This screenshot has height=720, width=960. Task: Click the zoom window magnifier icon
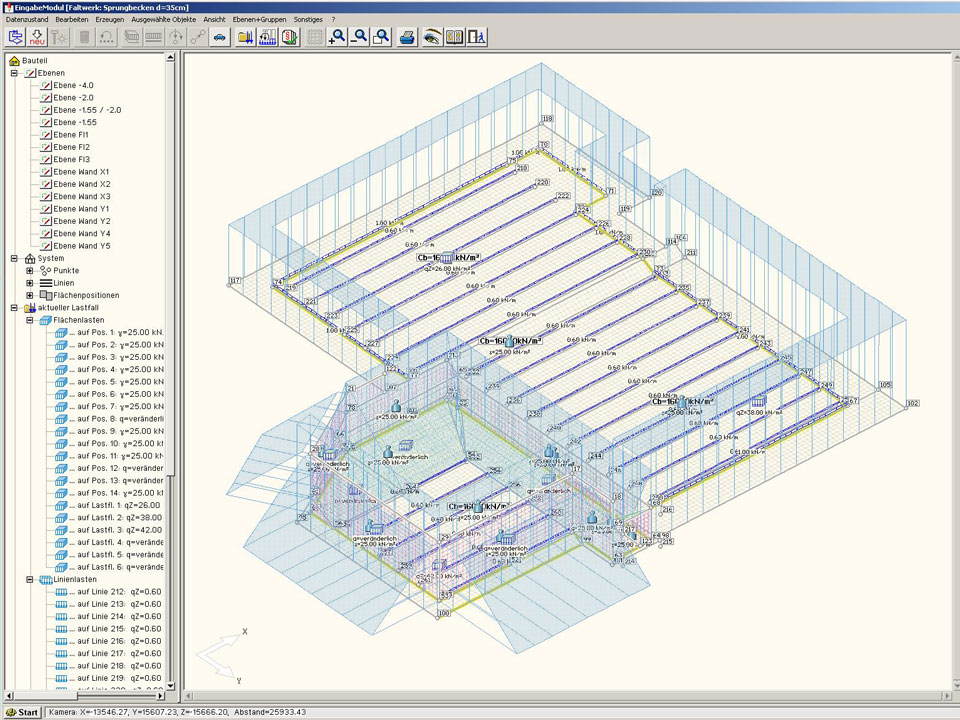(381, 37)
